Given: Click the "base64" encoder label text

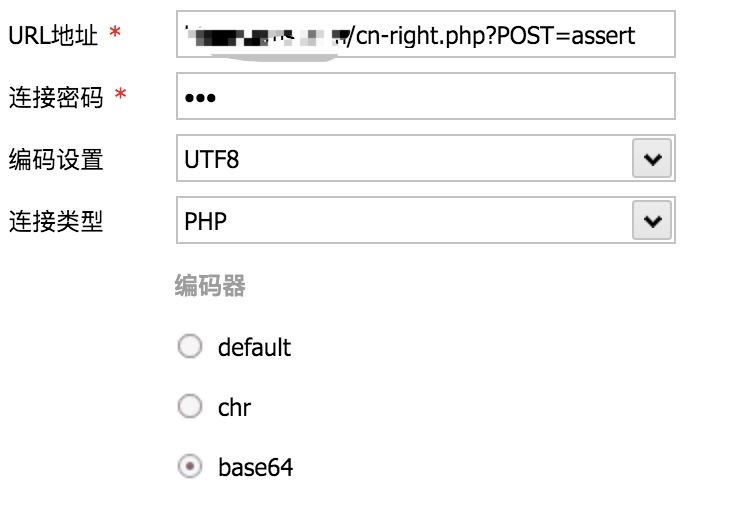Looking at the screenshot, I should tap(255, 467).
